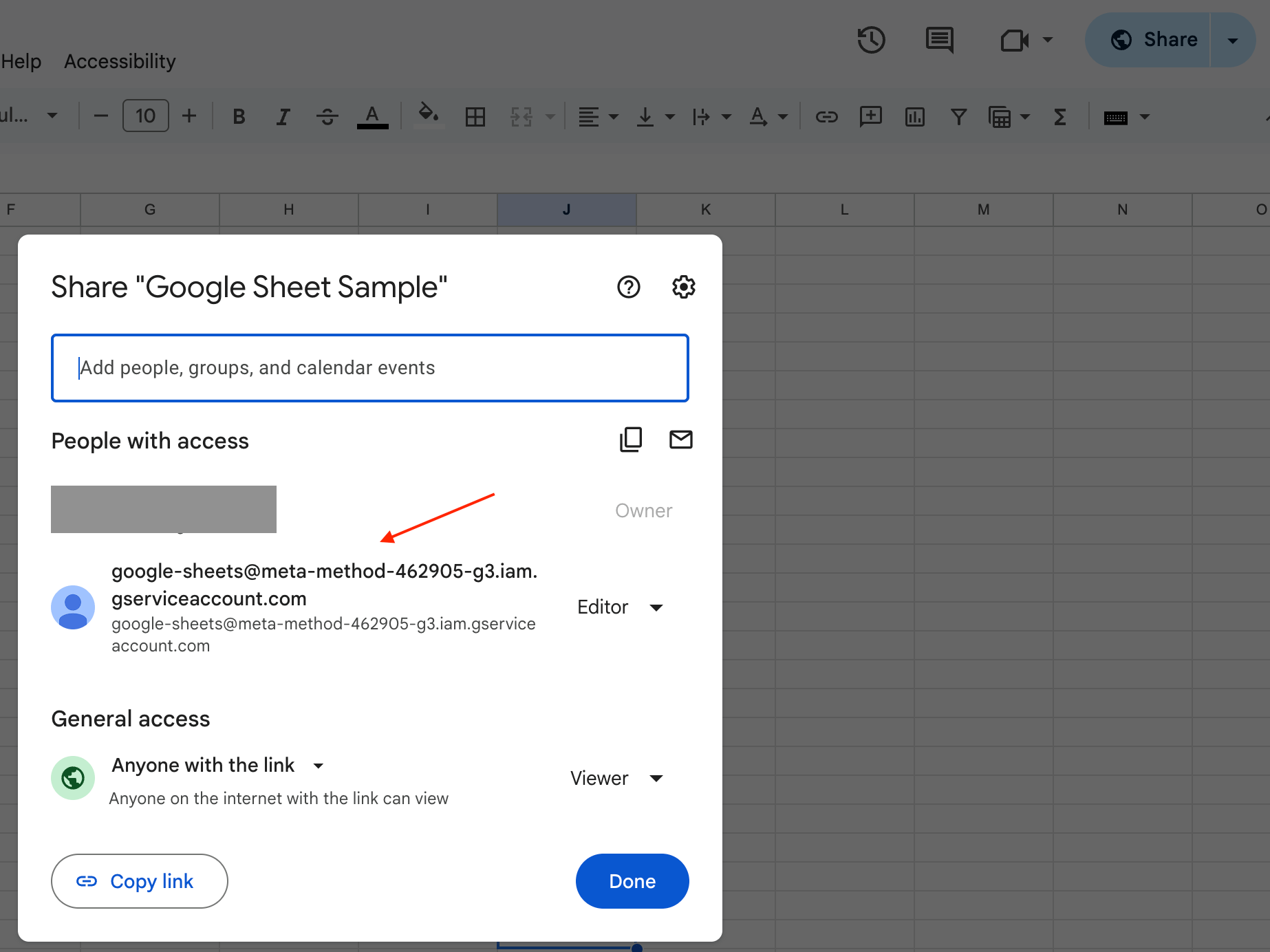Expand the Meet camera dropdown arrow
Screen dimensions: 1270x952
[x=1048, y=40]
